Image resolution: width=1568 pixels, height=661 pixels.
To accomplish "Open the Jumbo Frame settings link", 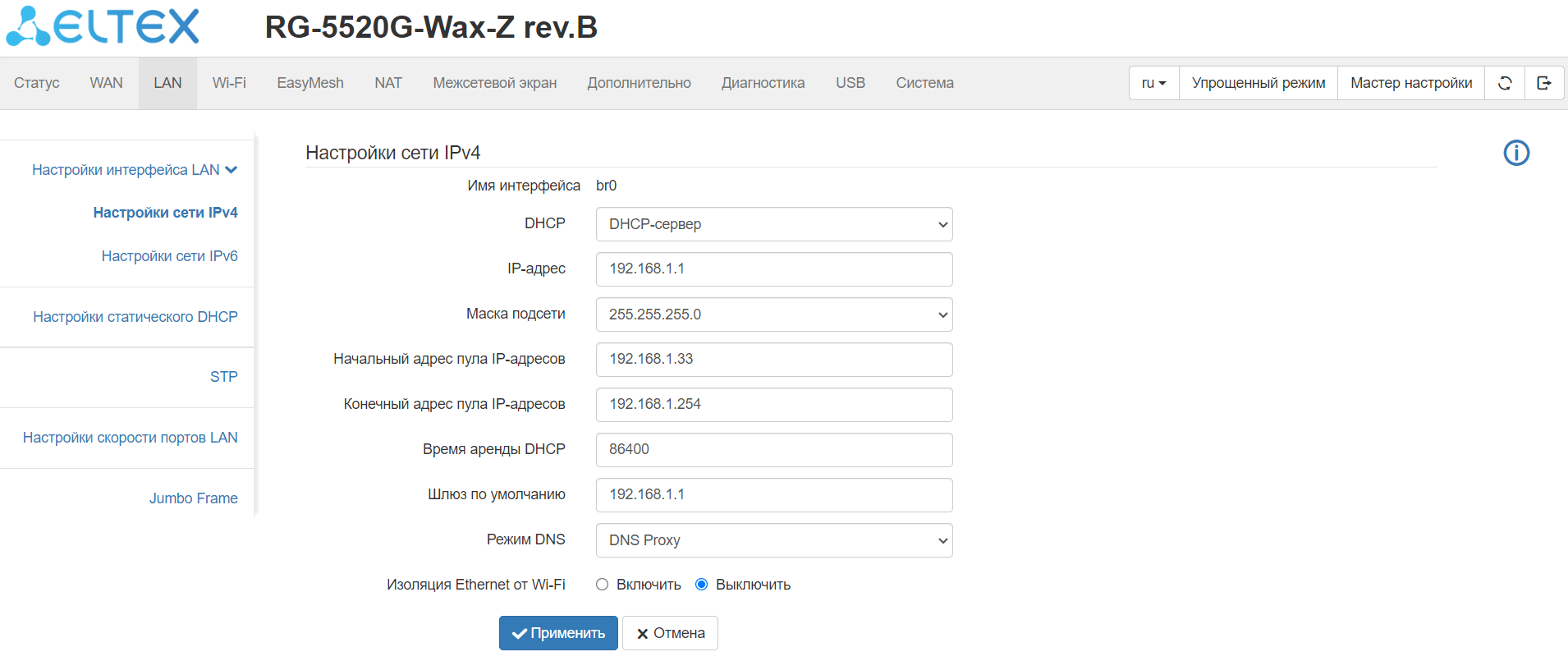I will [x=193, y=498].
